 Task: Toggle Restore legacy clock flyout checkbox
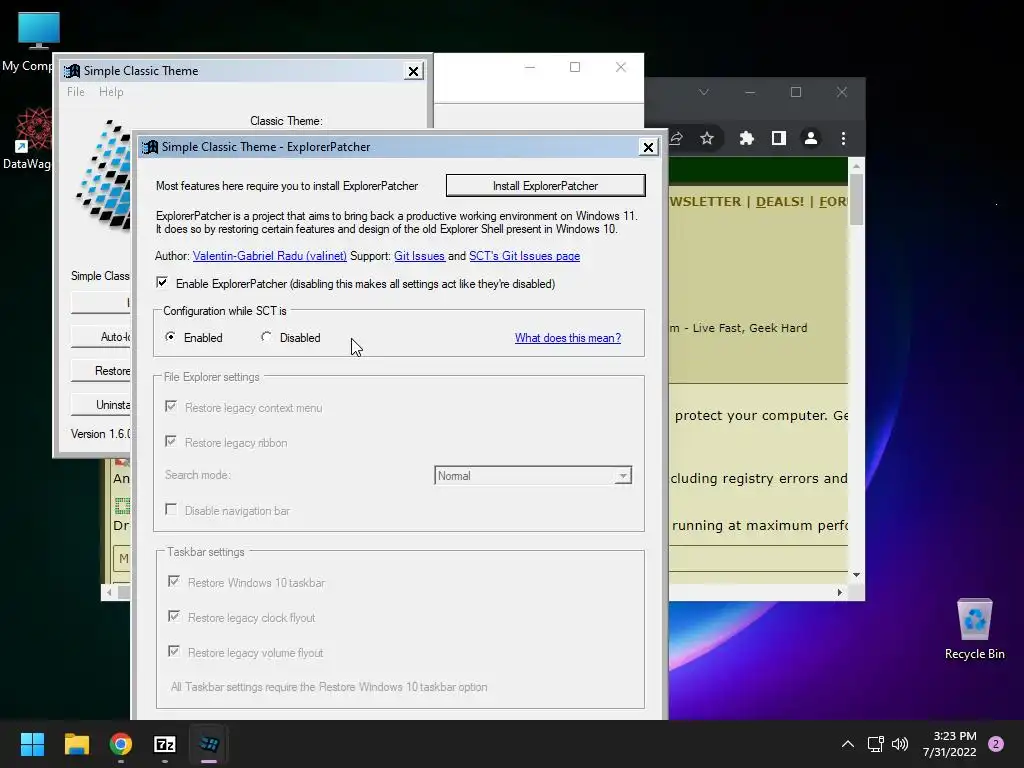tap(174, 616)
